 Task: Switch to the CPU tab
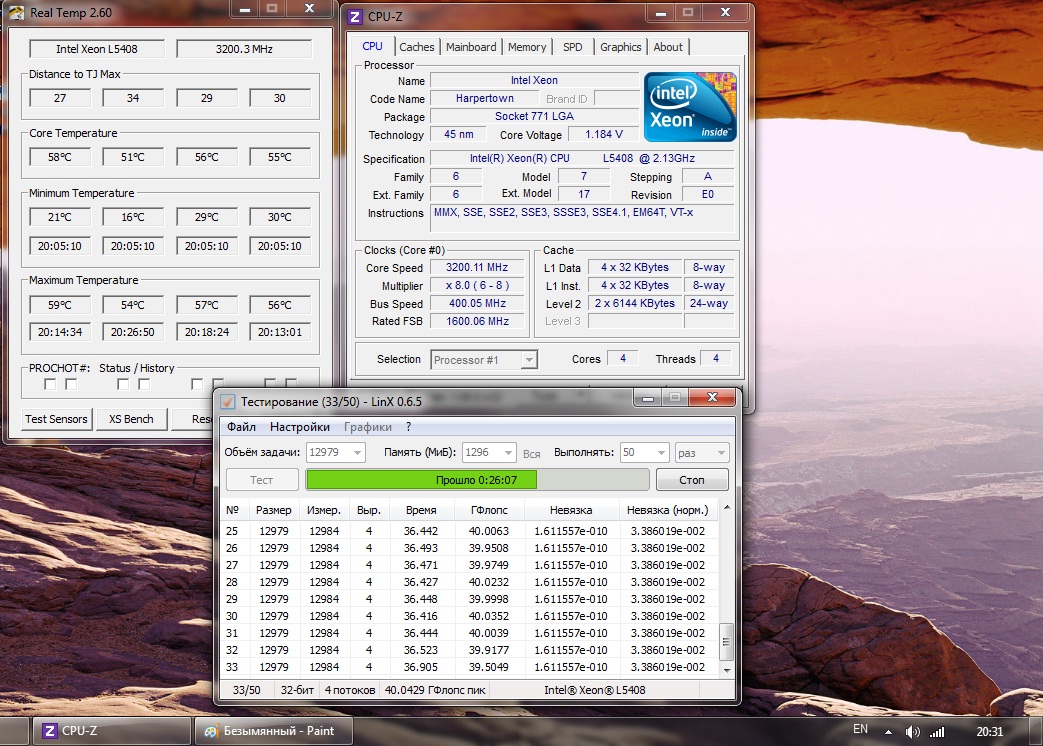click(x=372, y=47)
